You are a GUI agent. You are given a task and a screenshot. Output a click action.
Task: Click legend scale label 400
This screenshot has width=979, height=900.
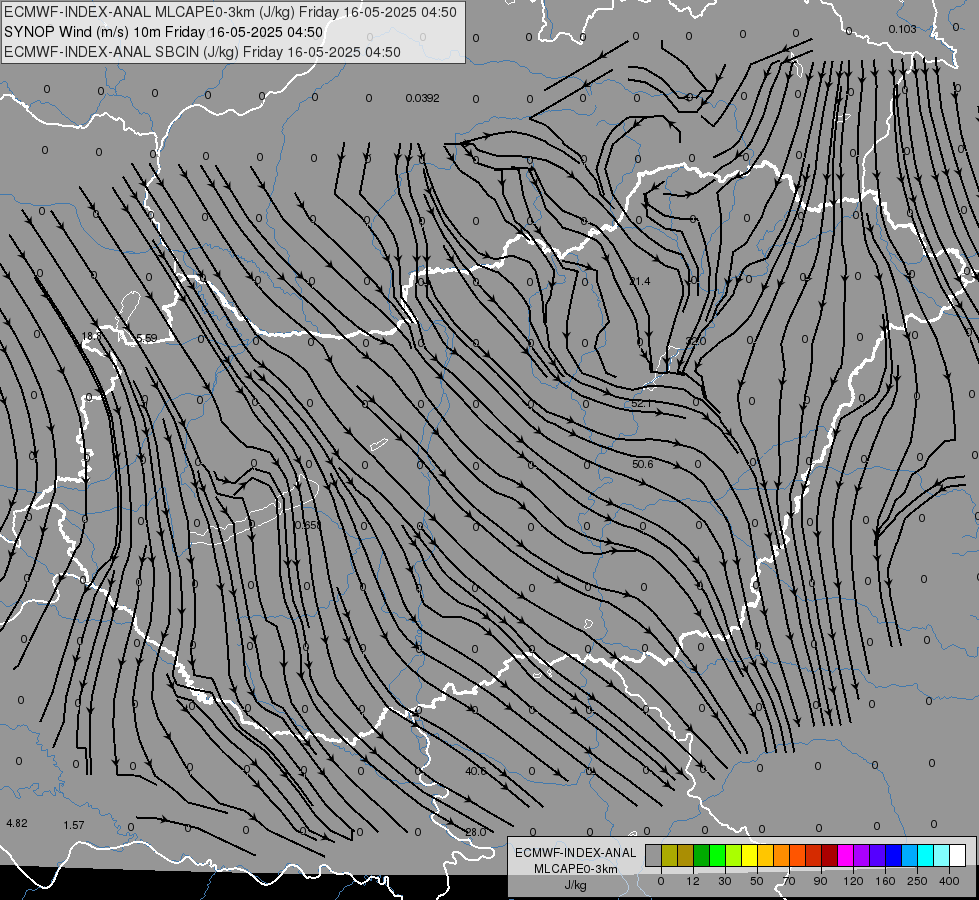[949, 881]
